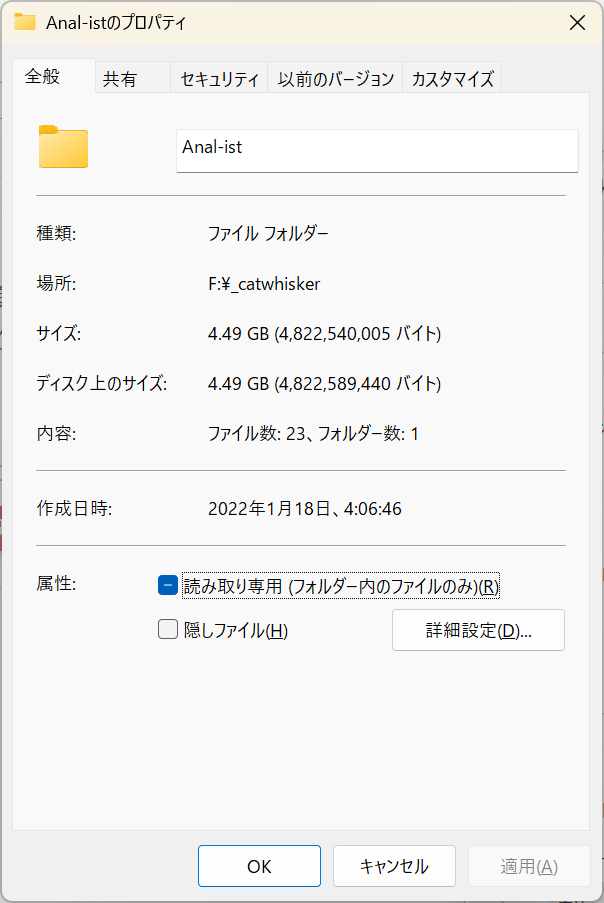The image size is (604, 903).
Task: Click the small folder icon in title bar
Action: click(x=25, y=22)
